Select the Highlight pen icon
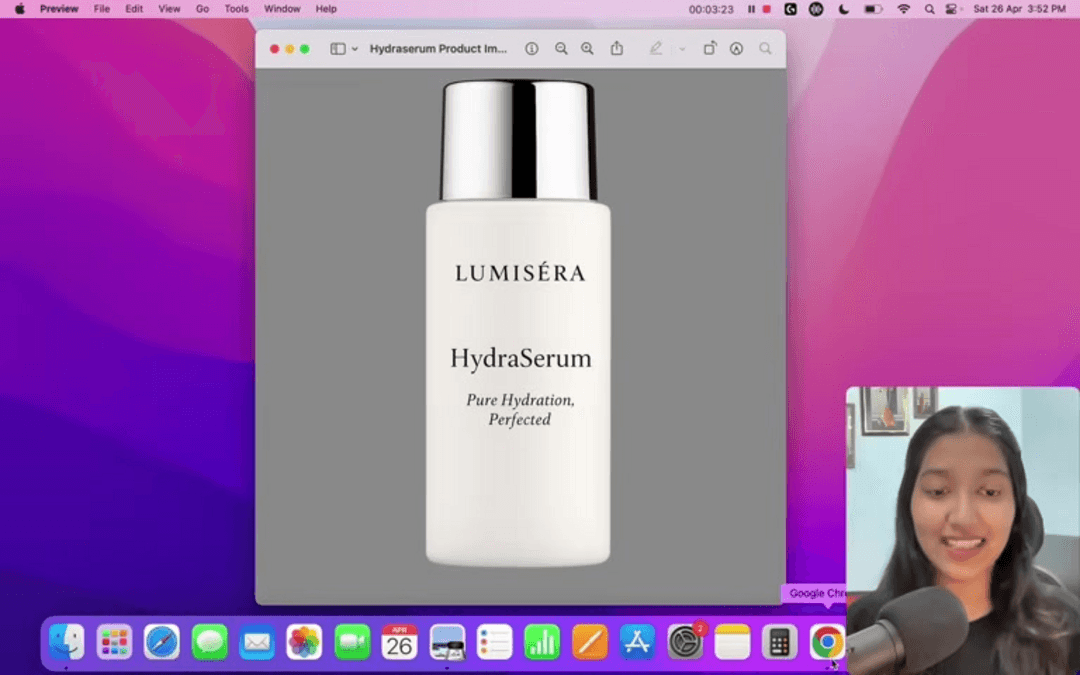 click(656, 49)
